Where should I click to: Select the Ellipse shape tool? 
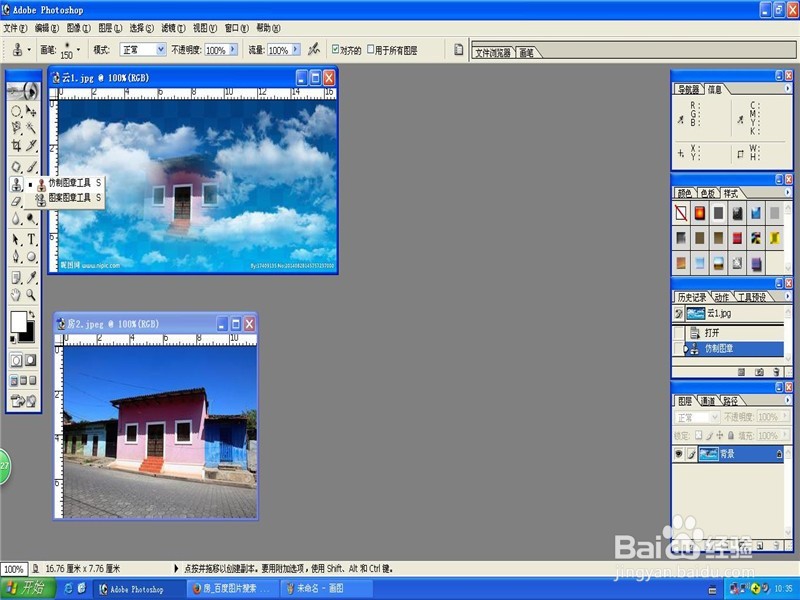(x=31, y=257)
